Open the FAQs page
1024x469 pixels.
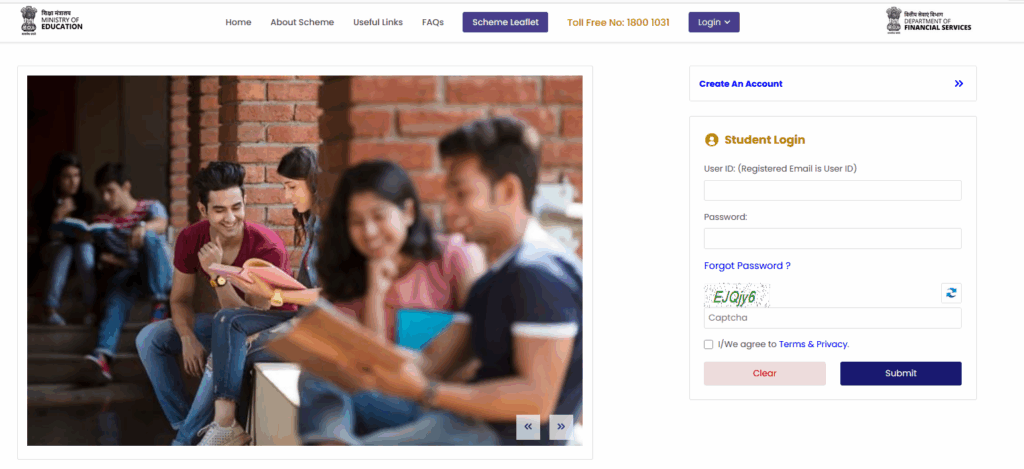(433, 22)
